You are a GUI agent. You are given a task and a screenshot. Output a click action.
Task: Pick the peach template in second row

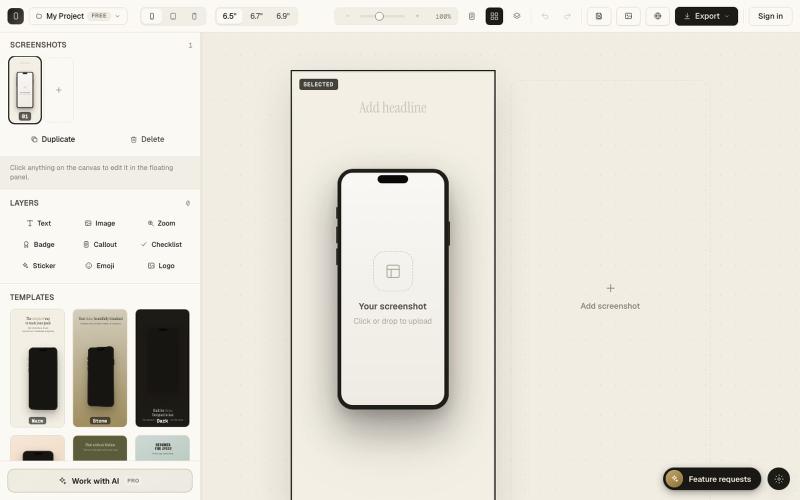(37, 448)
